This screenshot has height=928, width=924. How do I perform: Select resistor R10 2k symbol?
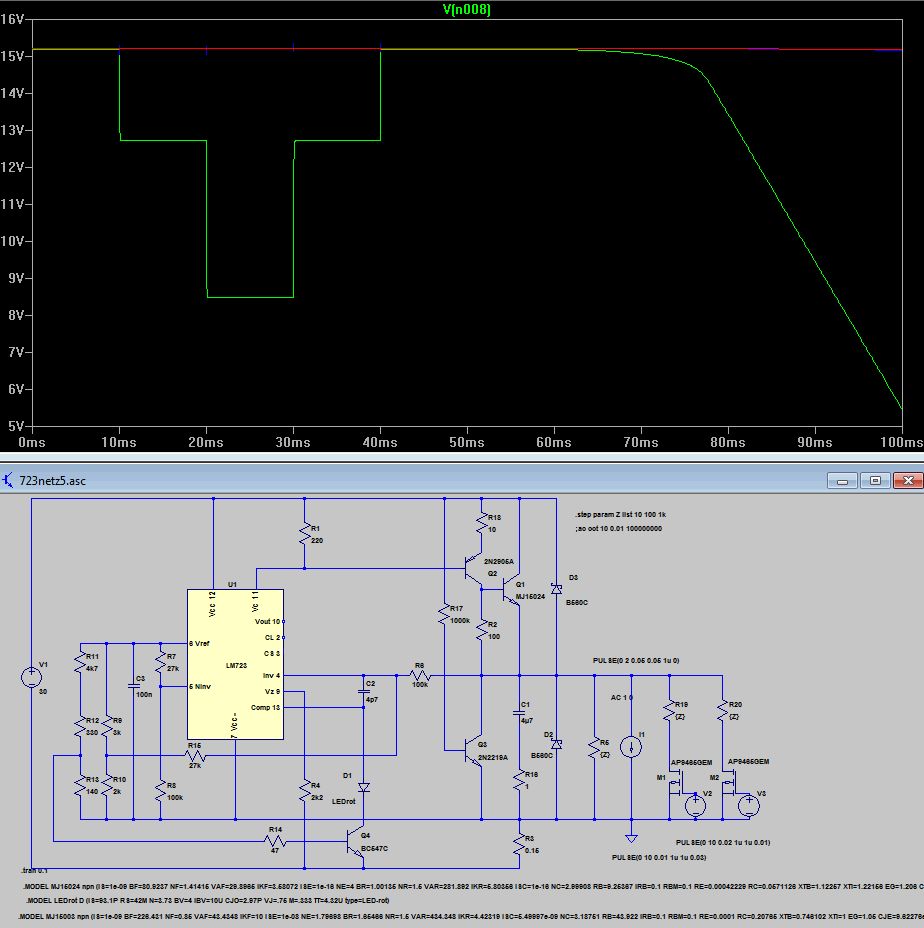coord(107,785)
